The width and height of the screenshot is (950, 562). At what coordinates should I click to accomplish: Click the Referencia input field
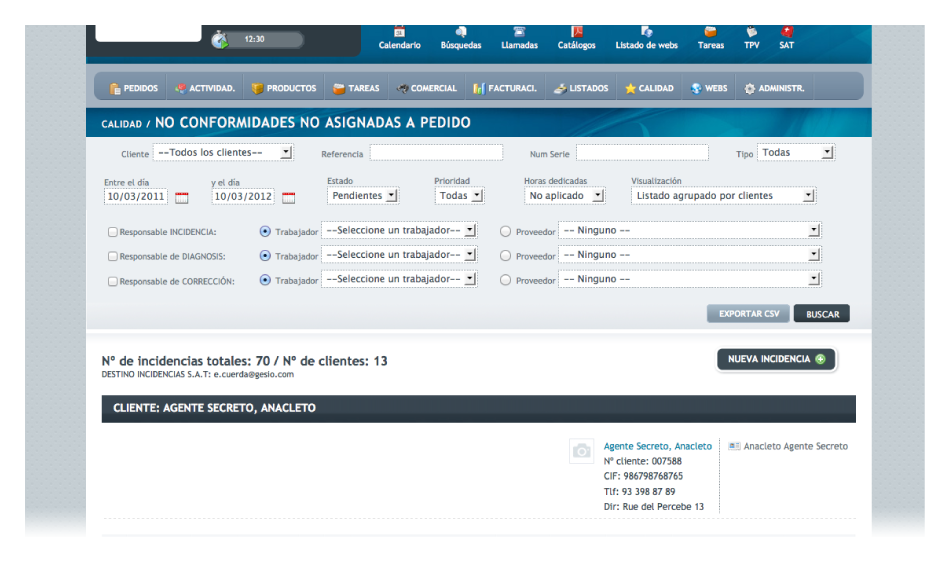point(436,153)
